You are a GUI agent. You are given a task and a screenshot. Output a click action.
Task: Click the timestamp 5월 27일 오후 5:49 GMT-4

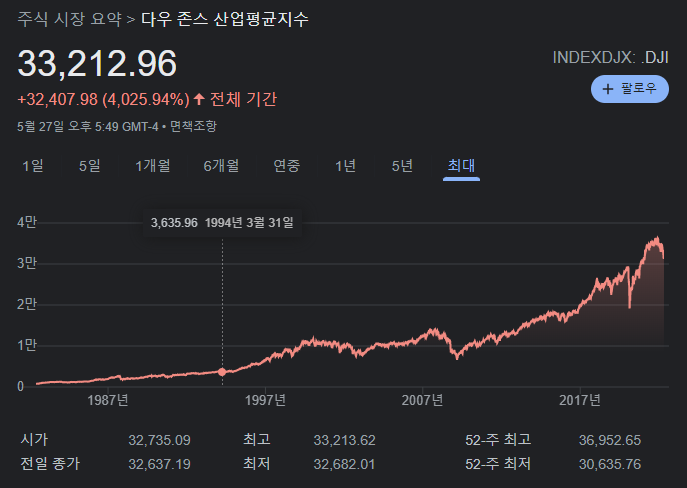coord(88,127)
